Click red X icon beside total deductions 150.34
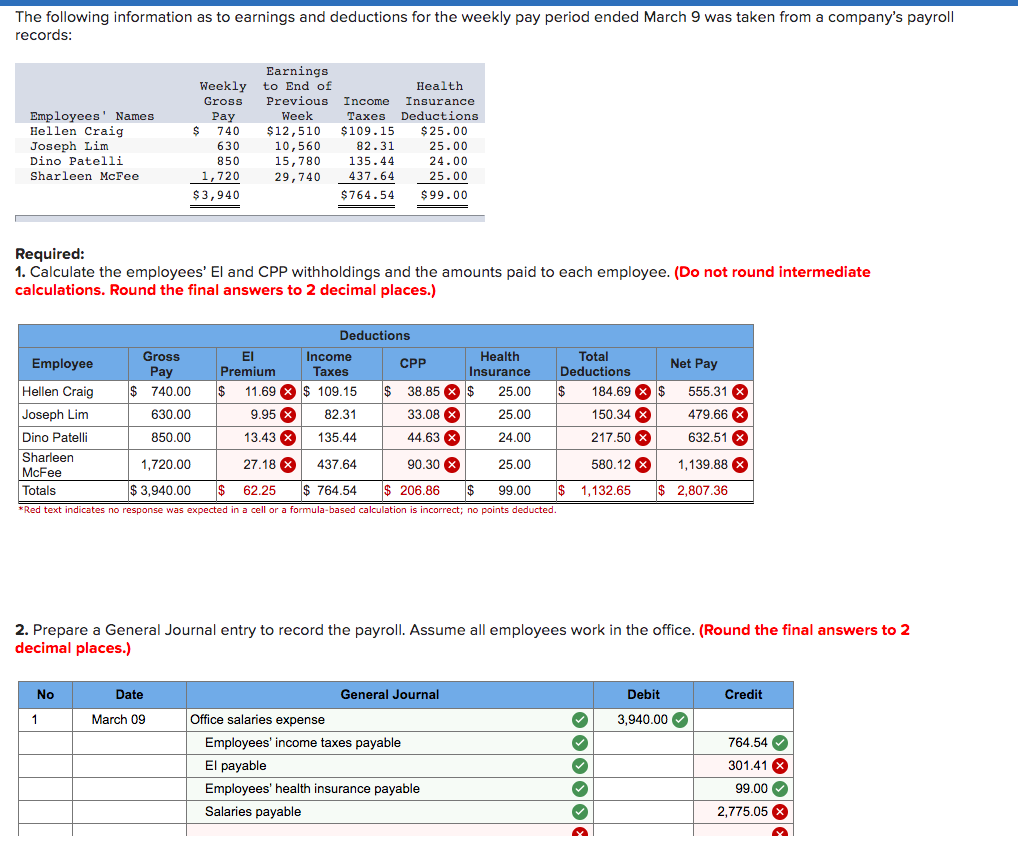Image resolution: width=1018 pixels, height=855 pixels. (643, 415)
